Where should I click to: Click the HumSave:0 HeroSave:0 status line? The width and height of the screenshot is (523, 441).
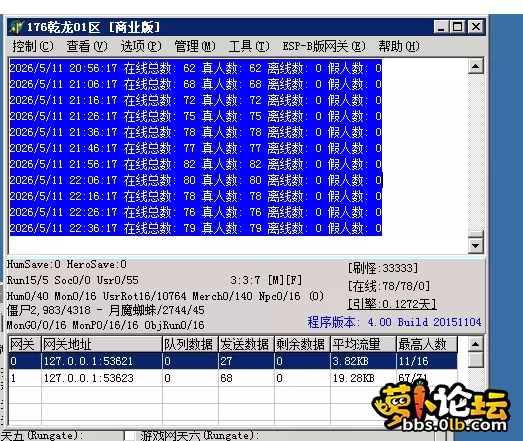click(67, 265)
